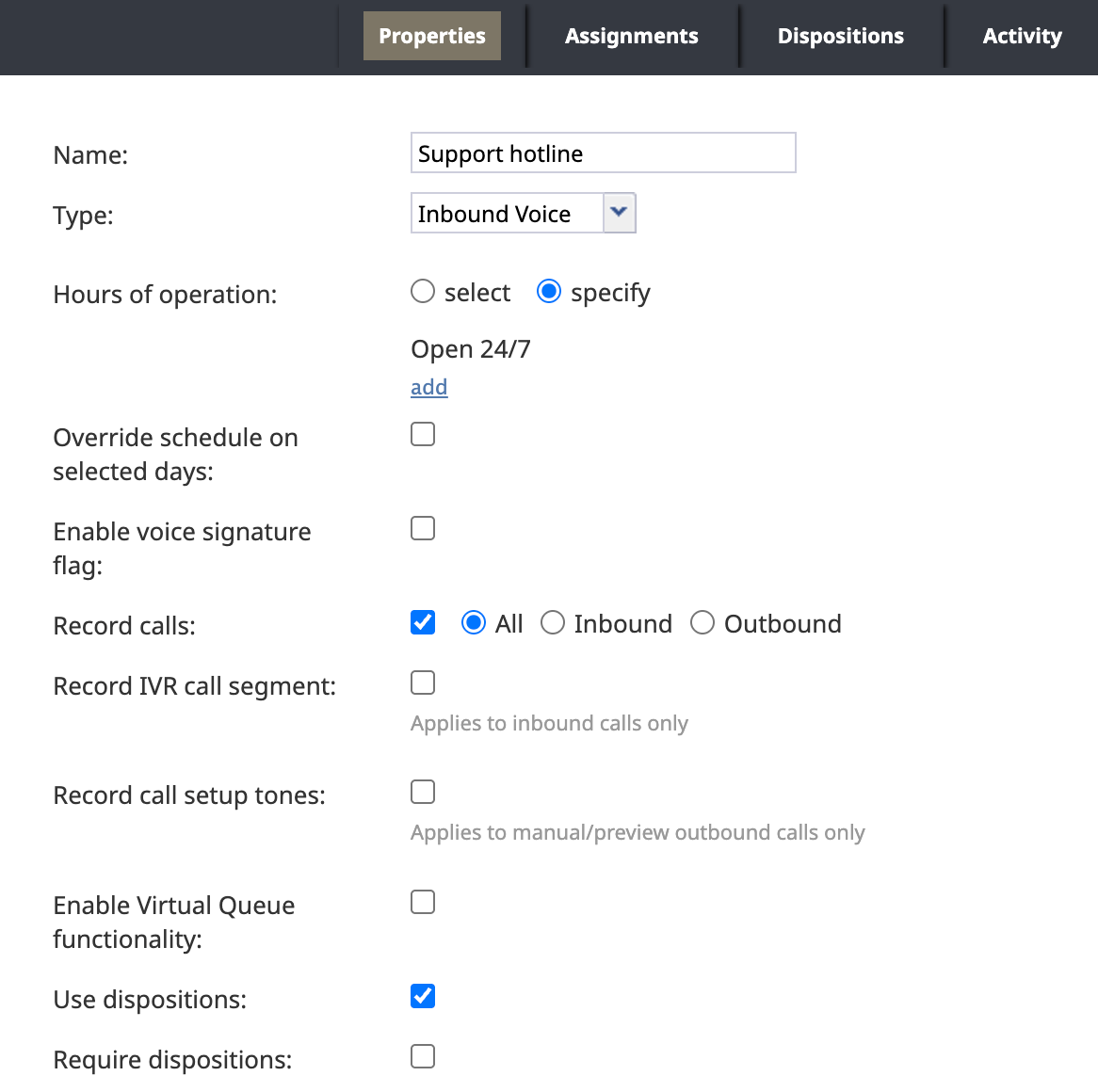Disable Use dispositions
The image size is (1098, 1092).
click(422, 996)
